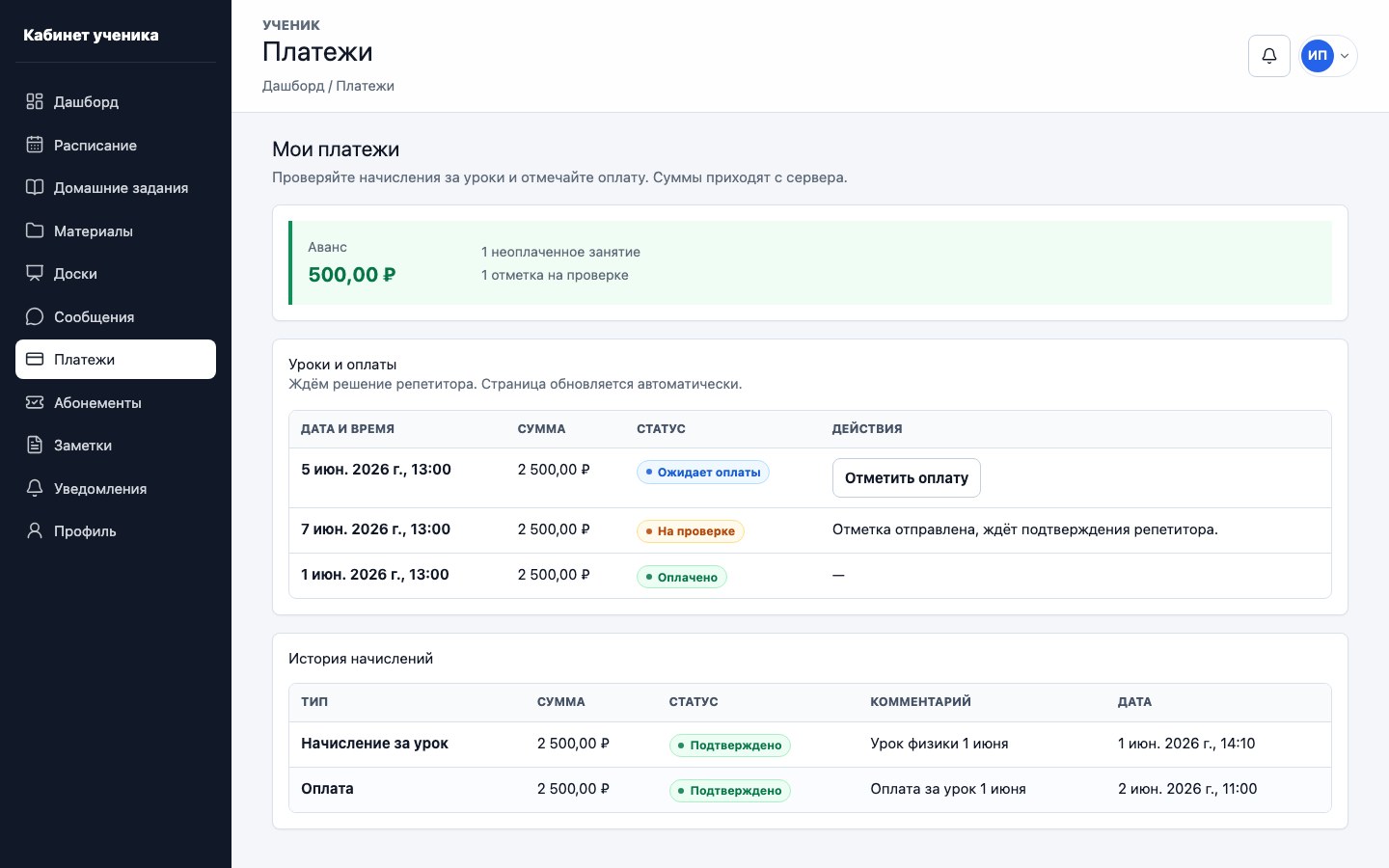Open Абонементы section
The width and height of the screenshot is (1389, 868).
pos(116,402)
